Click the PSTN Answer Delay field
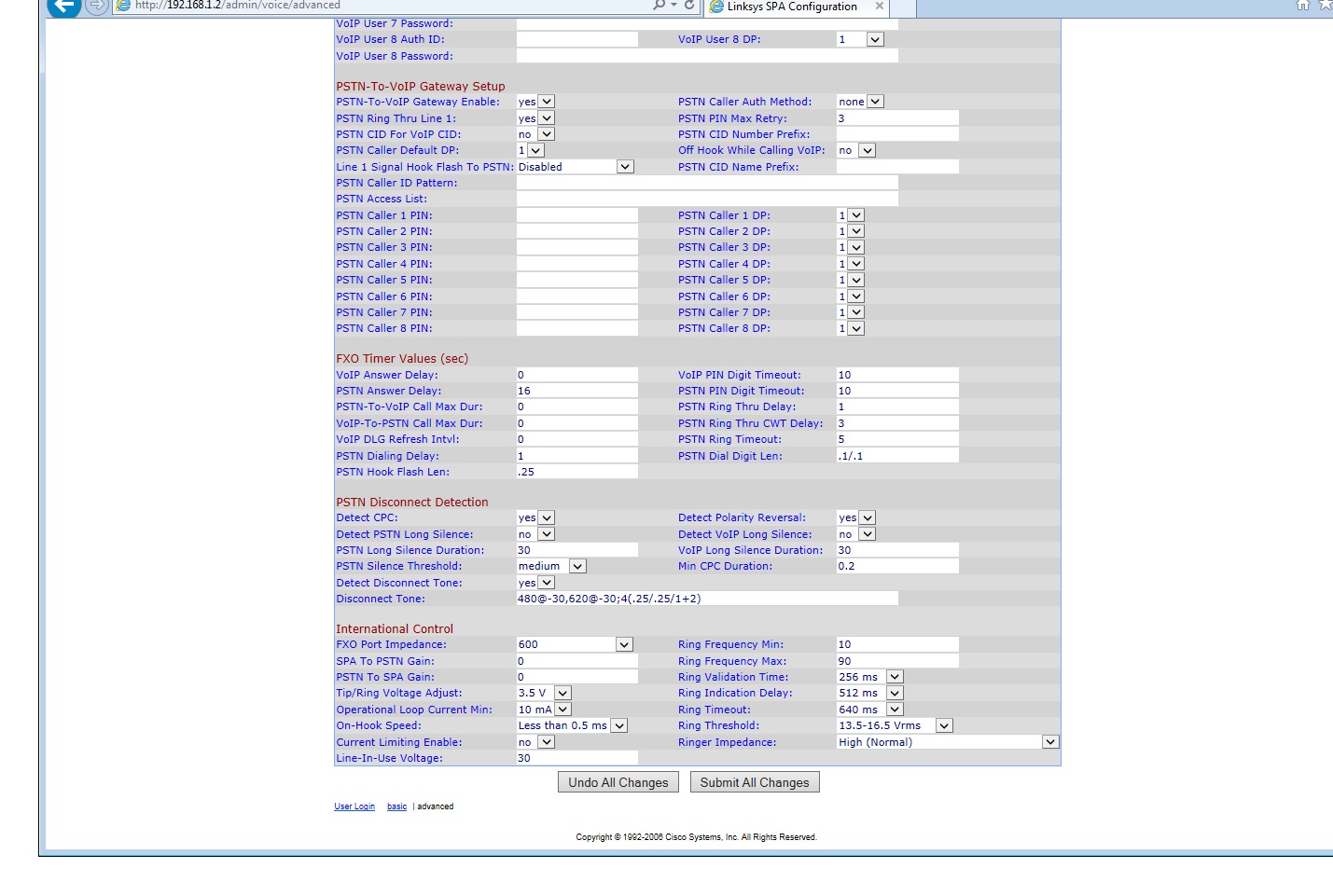1333x896 pixels. 576,391
